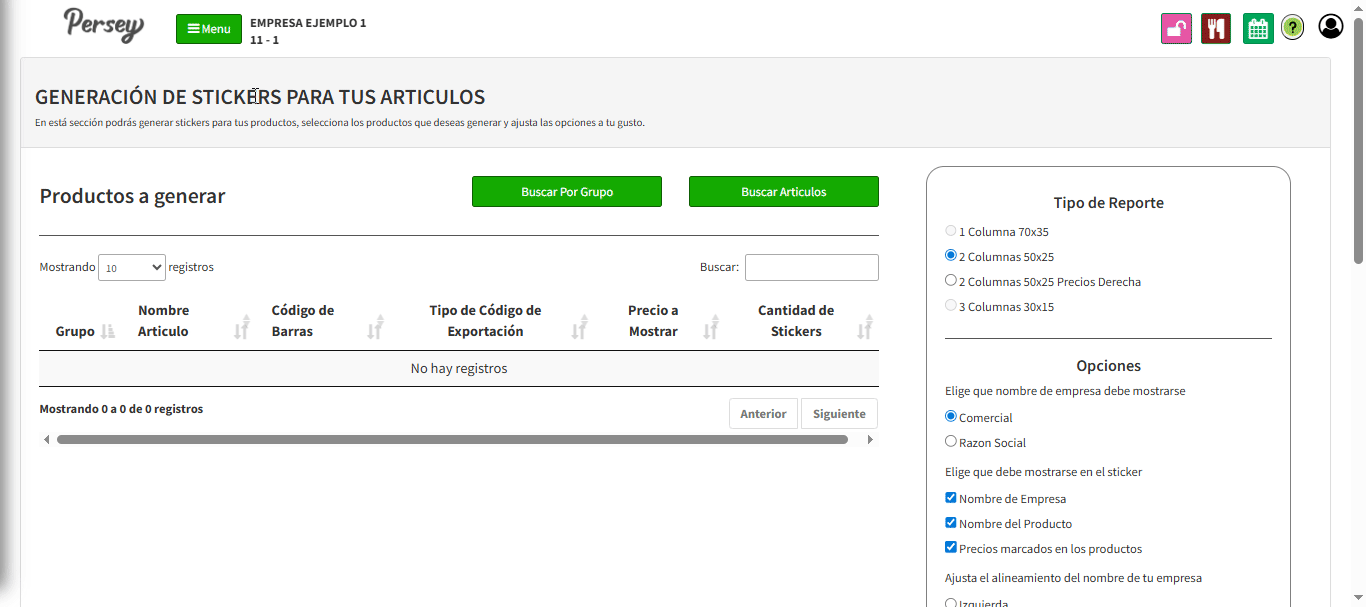Sort by Código de Barras column arrows
Image resolution: width=1366 pixels, height=607 pixels.
(x=375, y=326)
